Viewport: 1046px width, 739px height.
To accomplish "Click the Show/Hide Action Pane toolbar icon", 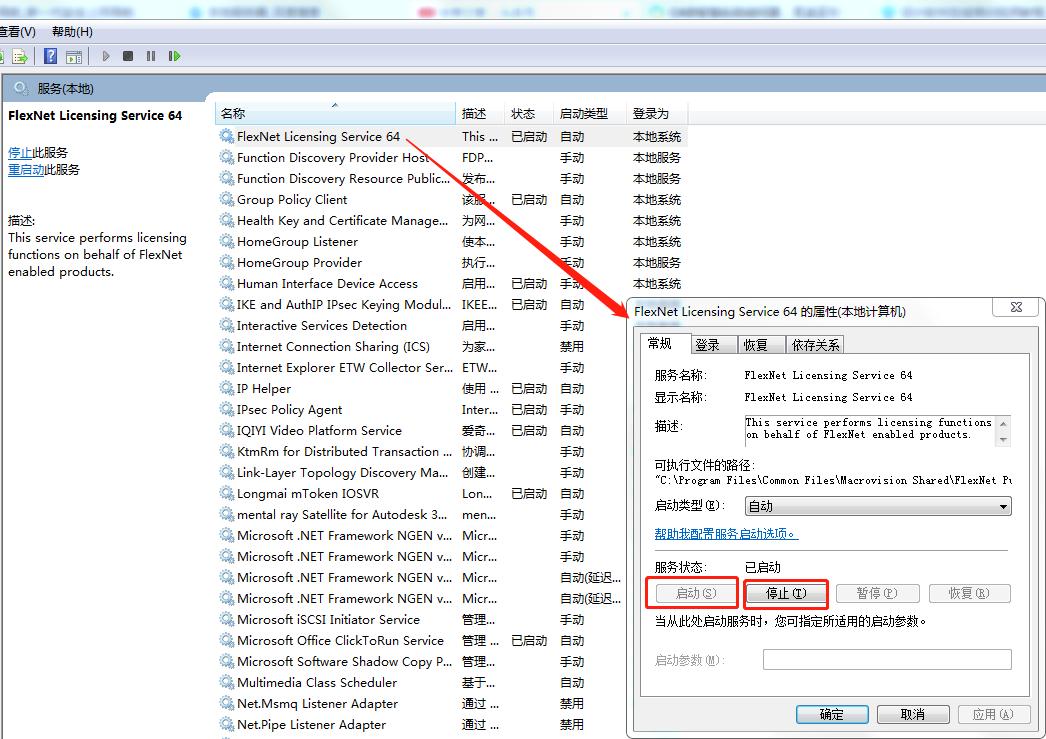I will click(75, 56).
